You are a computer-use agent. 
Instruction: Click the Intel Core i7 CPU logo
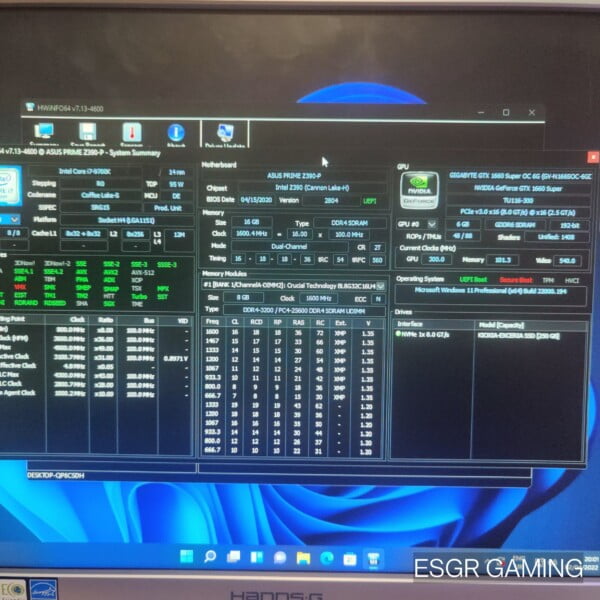(x=9, y=186)
